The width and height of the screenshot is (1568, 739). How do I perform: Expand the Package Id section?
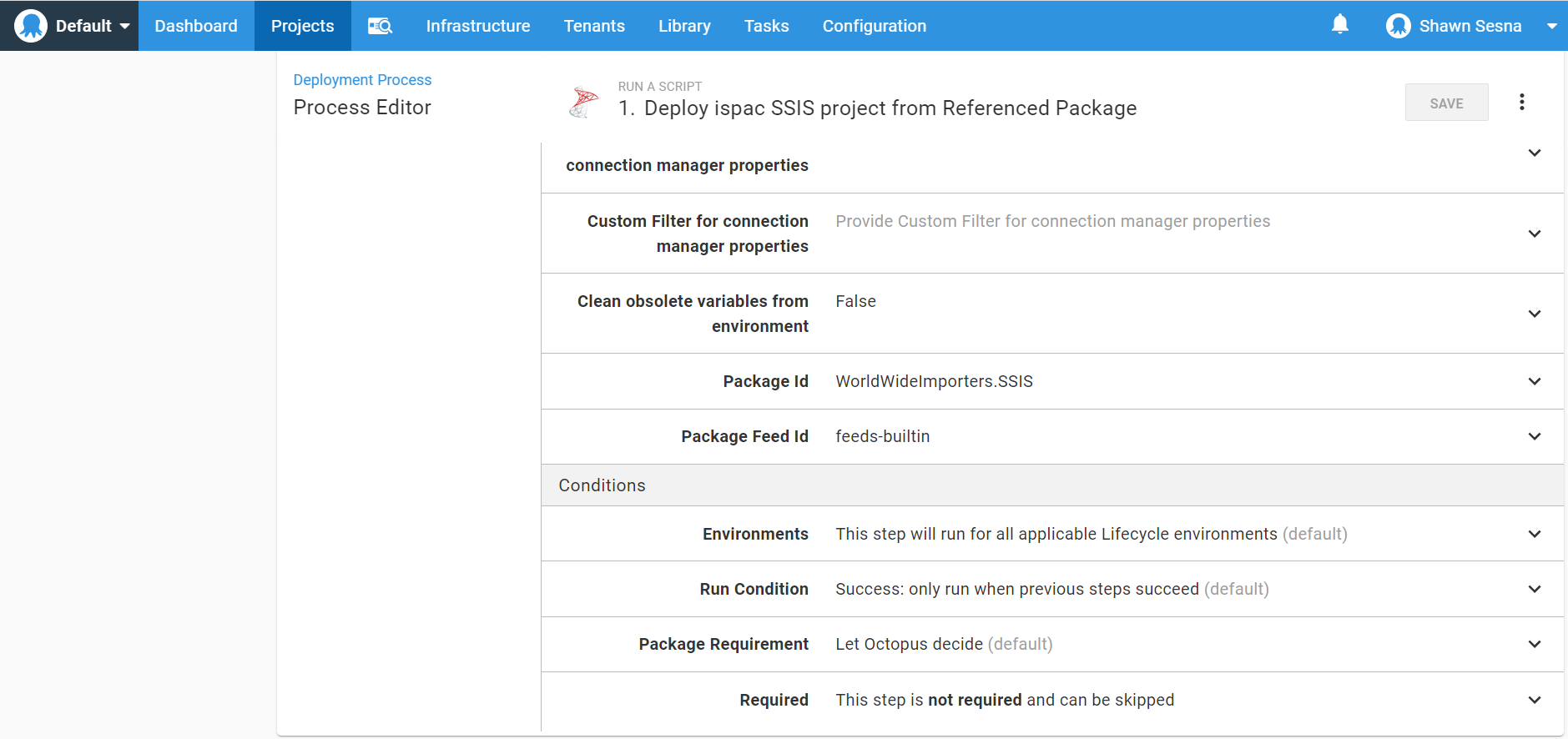(1534, 381)
